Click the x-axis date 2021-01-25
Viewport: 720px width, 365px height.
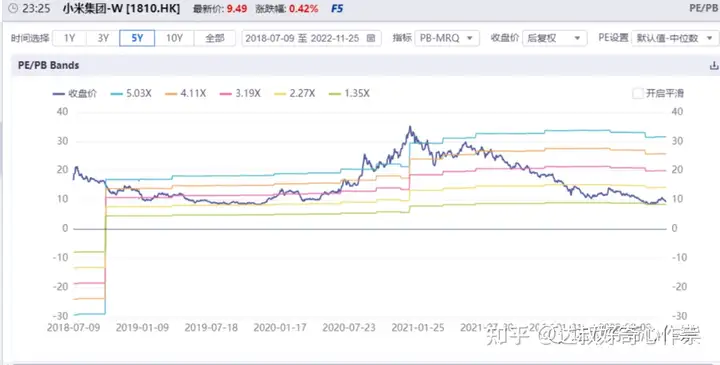point(418,328)
